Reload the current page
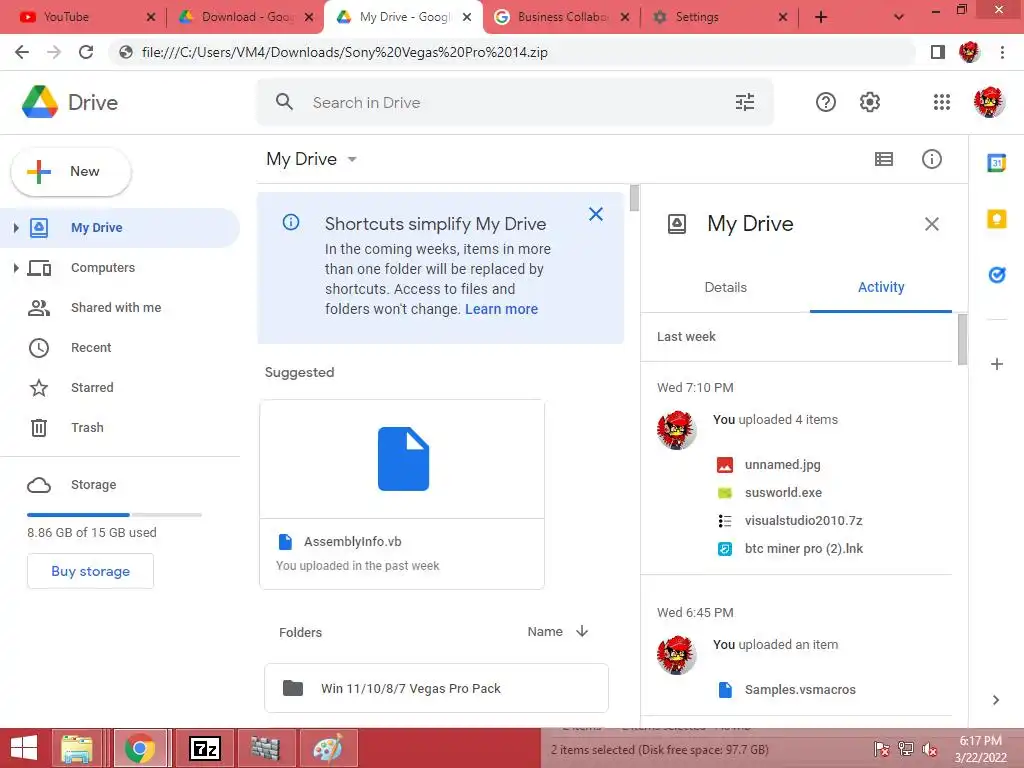Screen dimensions: 1024x768 (86, 52)
